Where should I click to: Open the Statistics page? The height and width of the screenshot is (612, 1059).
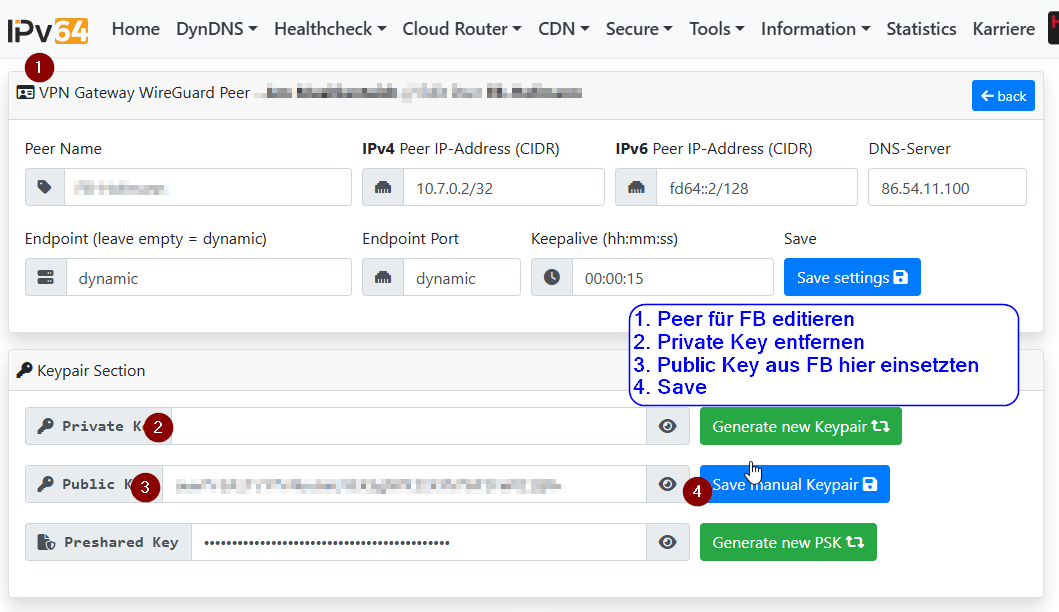pyautogui.click(x=921, y=29)
